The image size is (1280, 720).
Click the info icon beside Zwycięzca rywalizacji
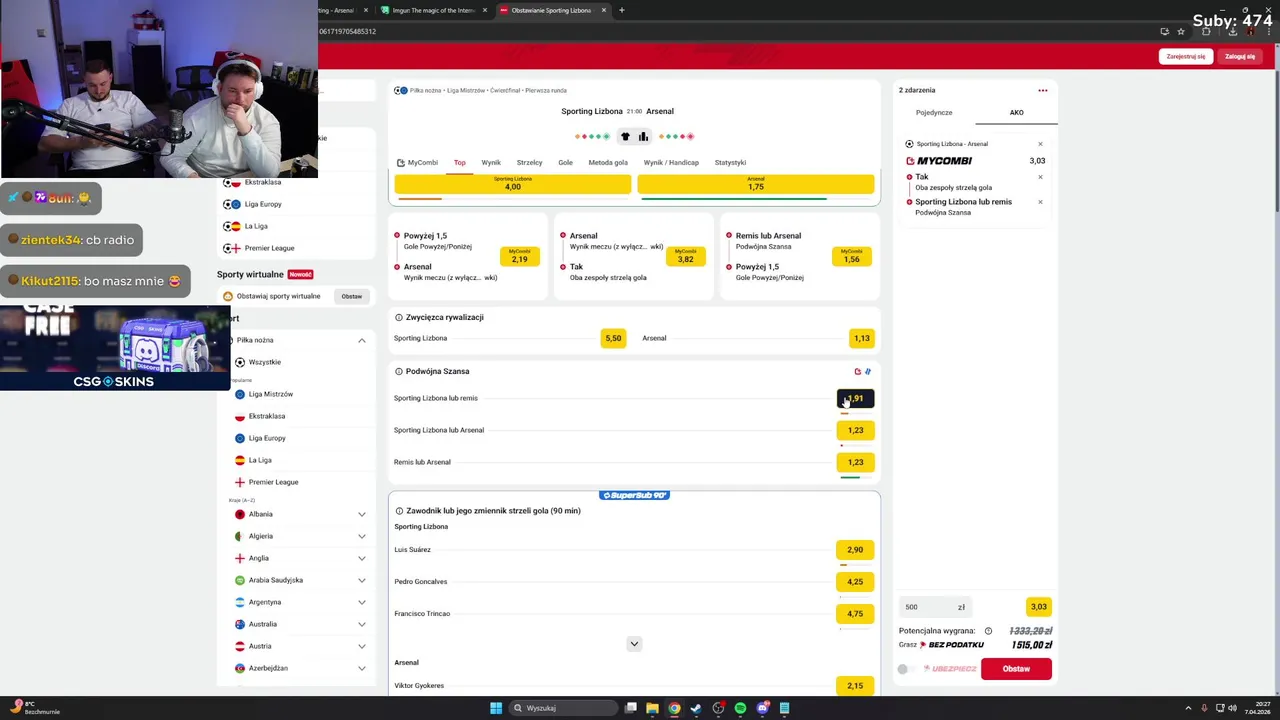pyautogui.click(x=399, y=317)
